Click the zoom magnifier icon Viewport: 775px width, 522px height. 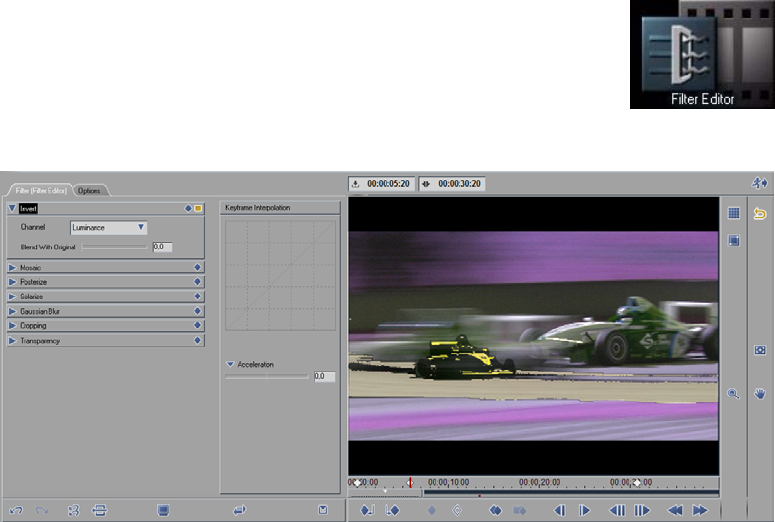tap(733, 394)
